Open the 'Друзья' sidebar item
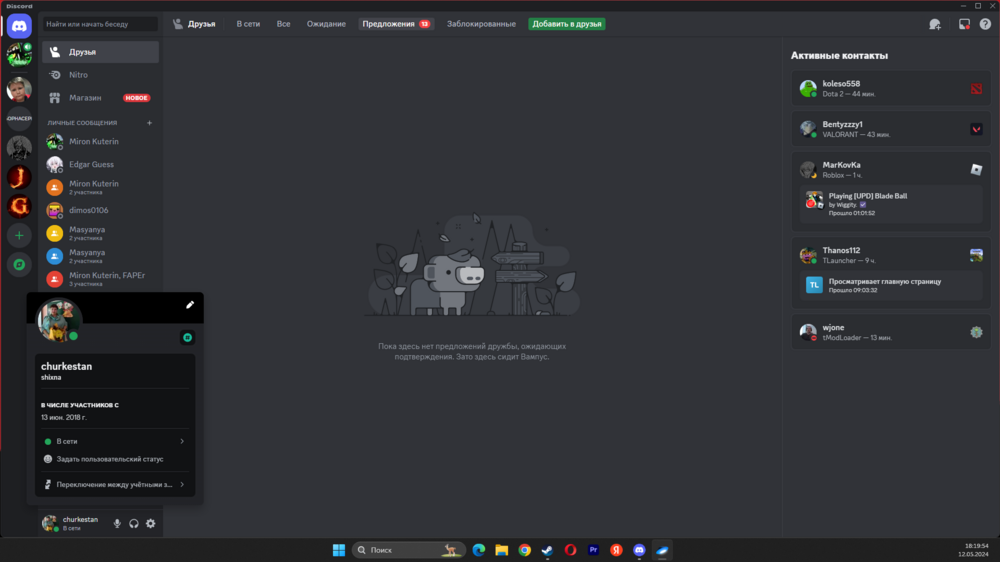The width and height of the screenshot is (1000, 562). [101, 52]
